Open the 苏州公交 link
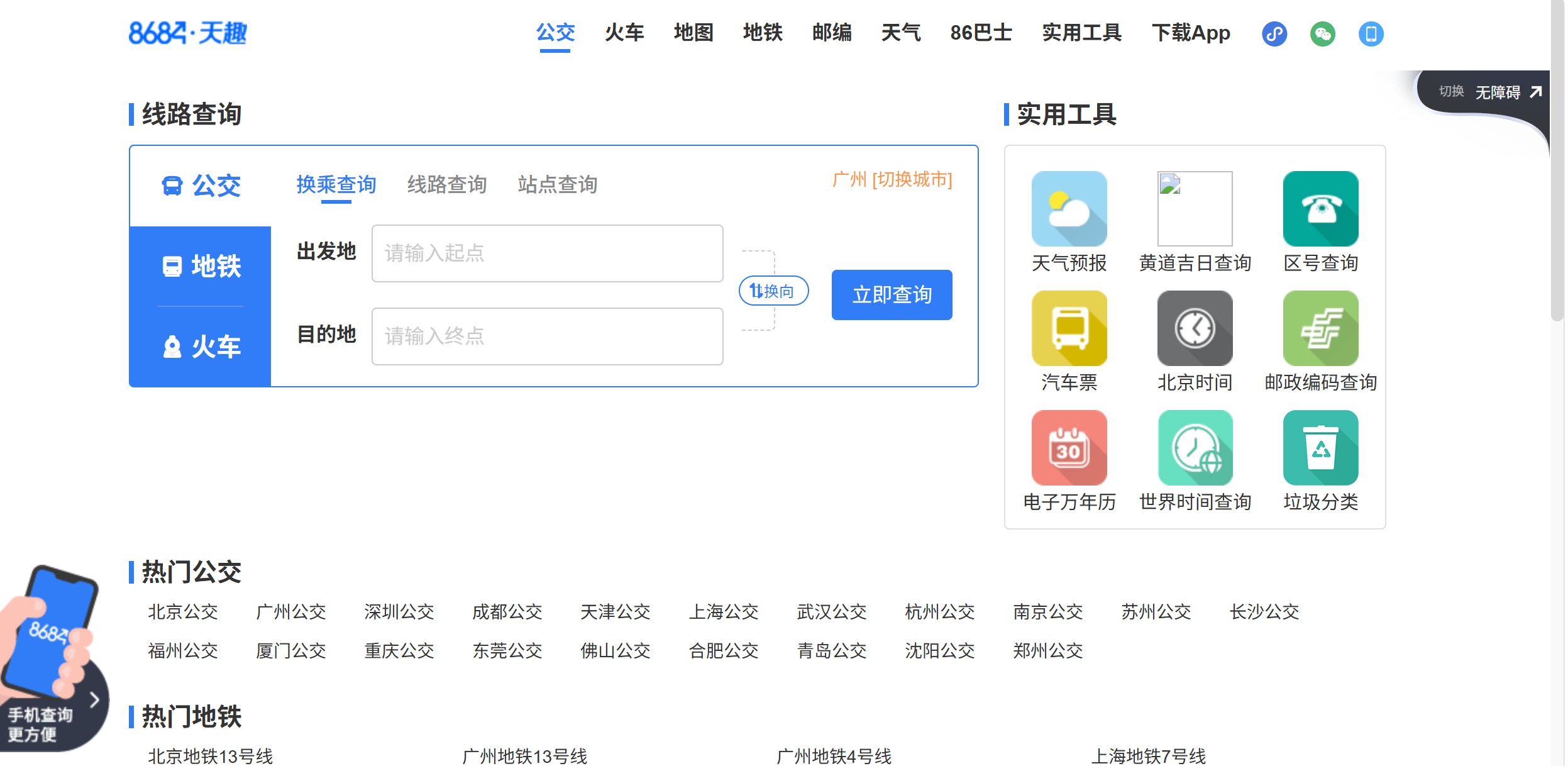 click(1156, 611)
